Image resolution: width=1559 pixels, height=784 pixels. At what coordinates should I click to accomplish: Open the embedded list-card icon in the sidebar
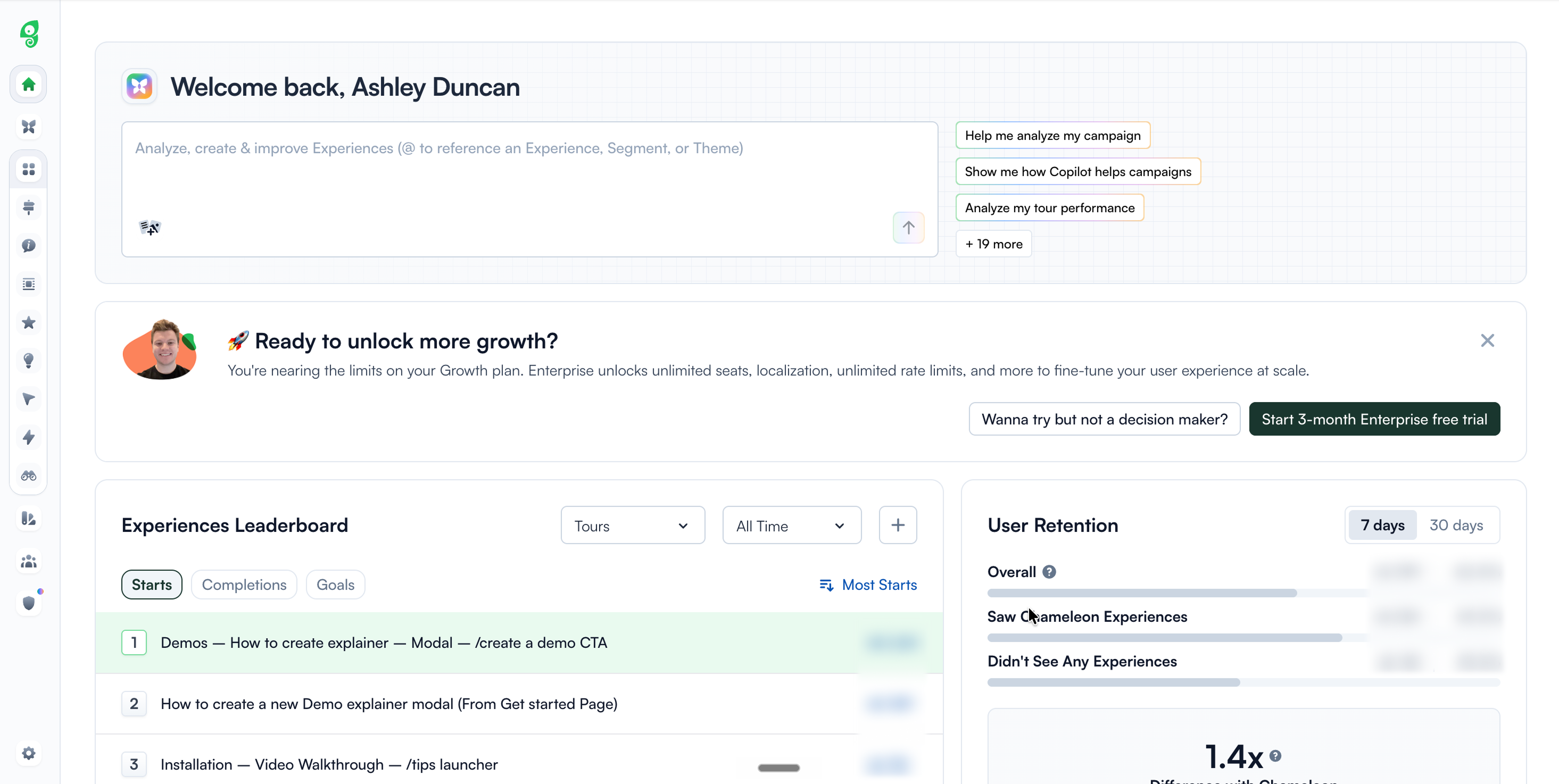point(28,283)
